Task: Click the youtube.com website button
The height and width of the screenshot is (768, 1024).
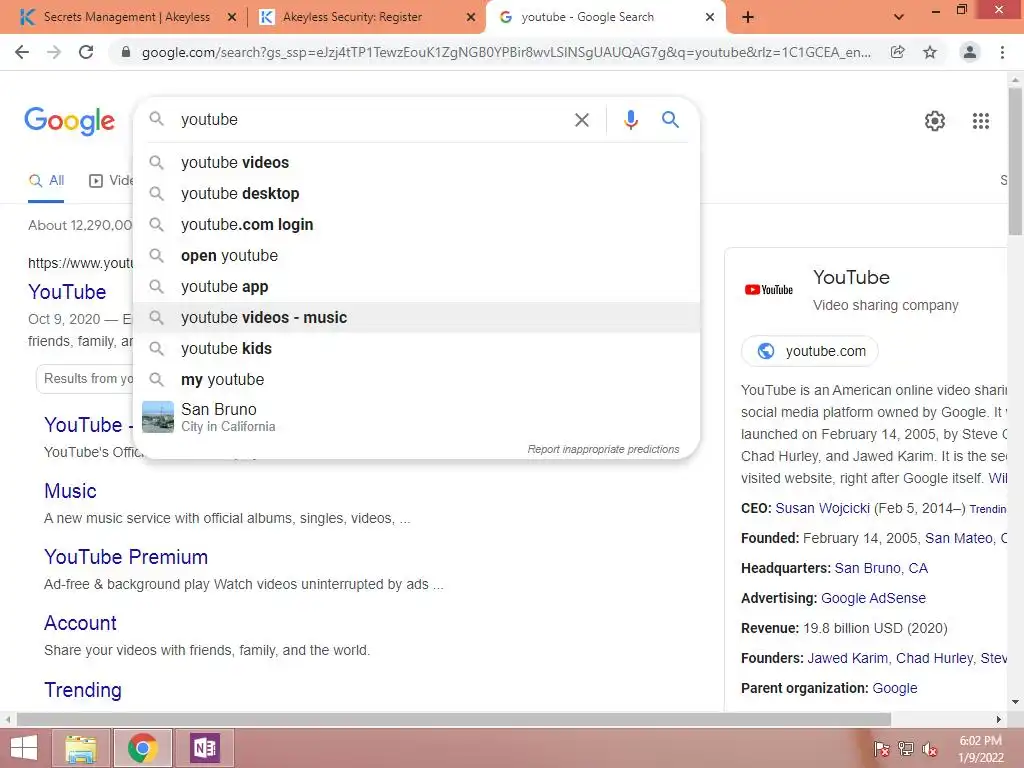Action: (x=810, y=351)
